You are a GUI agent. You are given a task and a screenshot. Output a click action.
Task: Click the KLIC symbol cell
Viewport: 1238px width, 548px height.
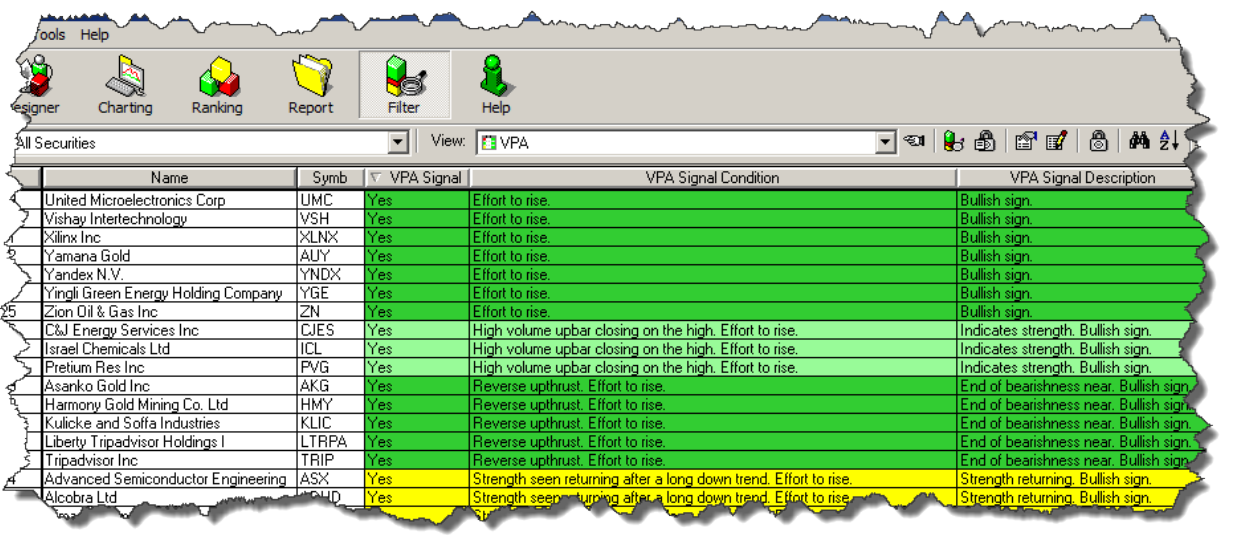(x=330, y=423)
